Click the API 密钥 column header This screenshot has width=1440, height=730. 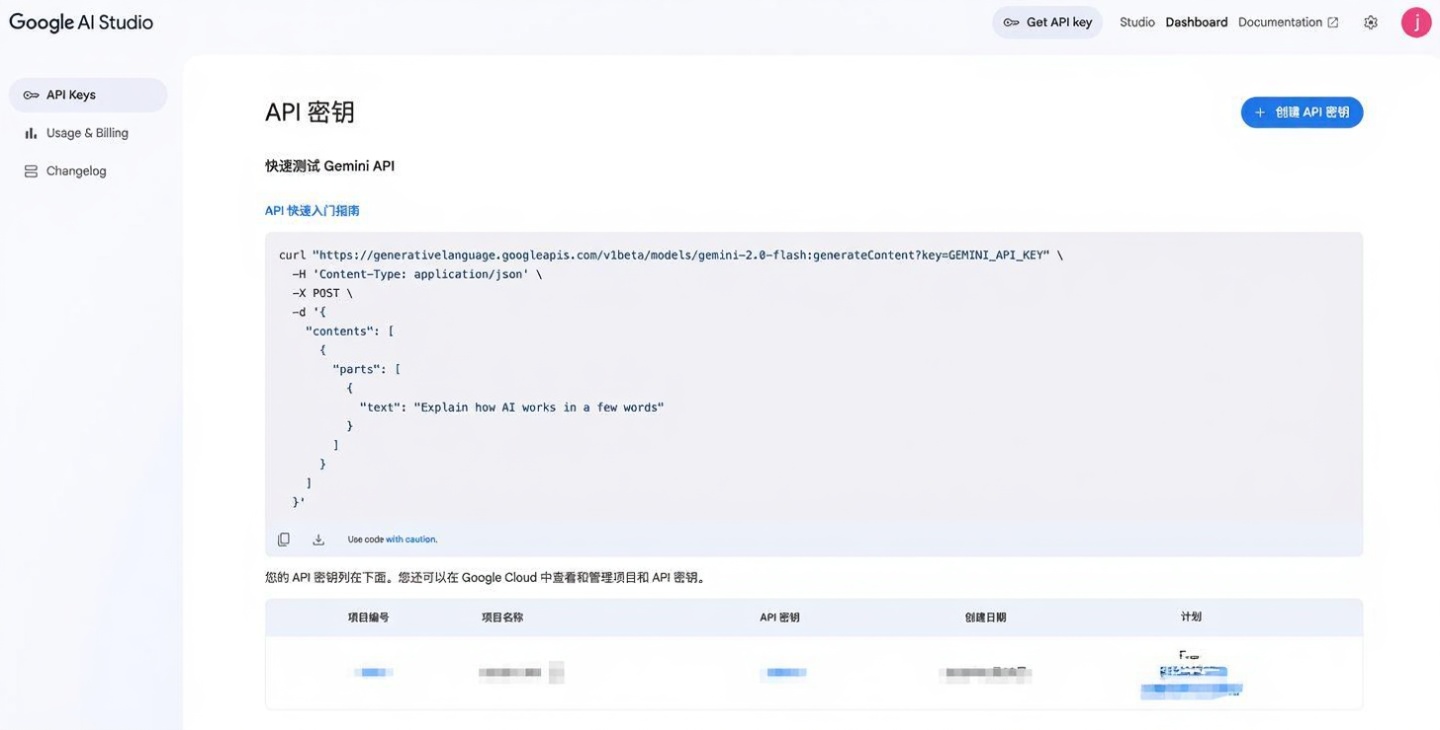coord(780,617)
